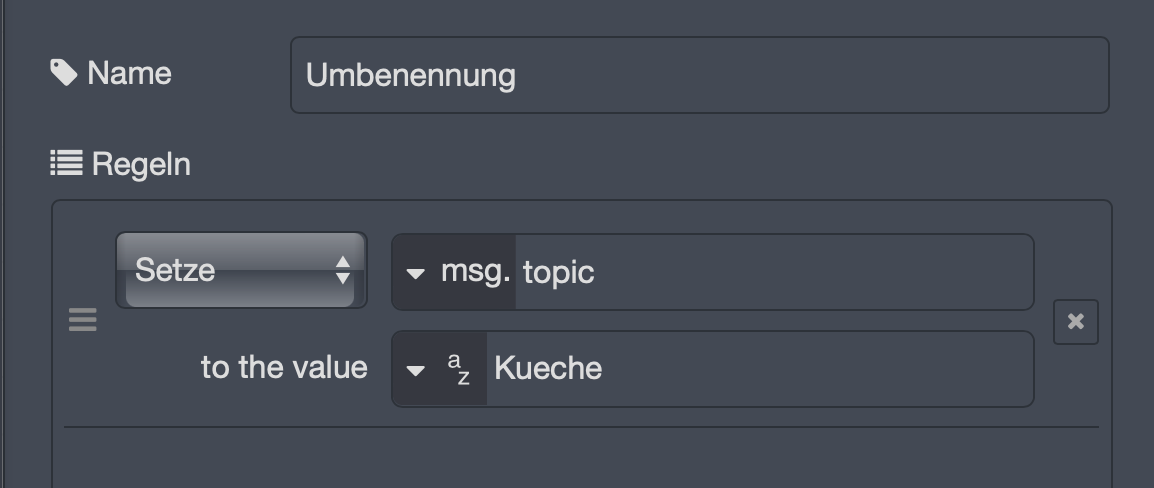This screenshot has width=1154, height=488.
Task: Click the msg. type label
Action: (x=475, y=272)
